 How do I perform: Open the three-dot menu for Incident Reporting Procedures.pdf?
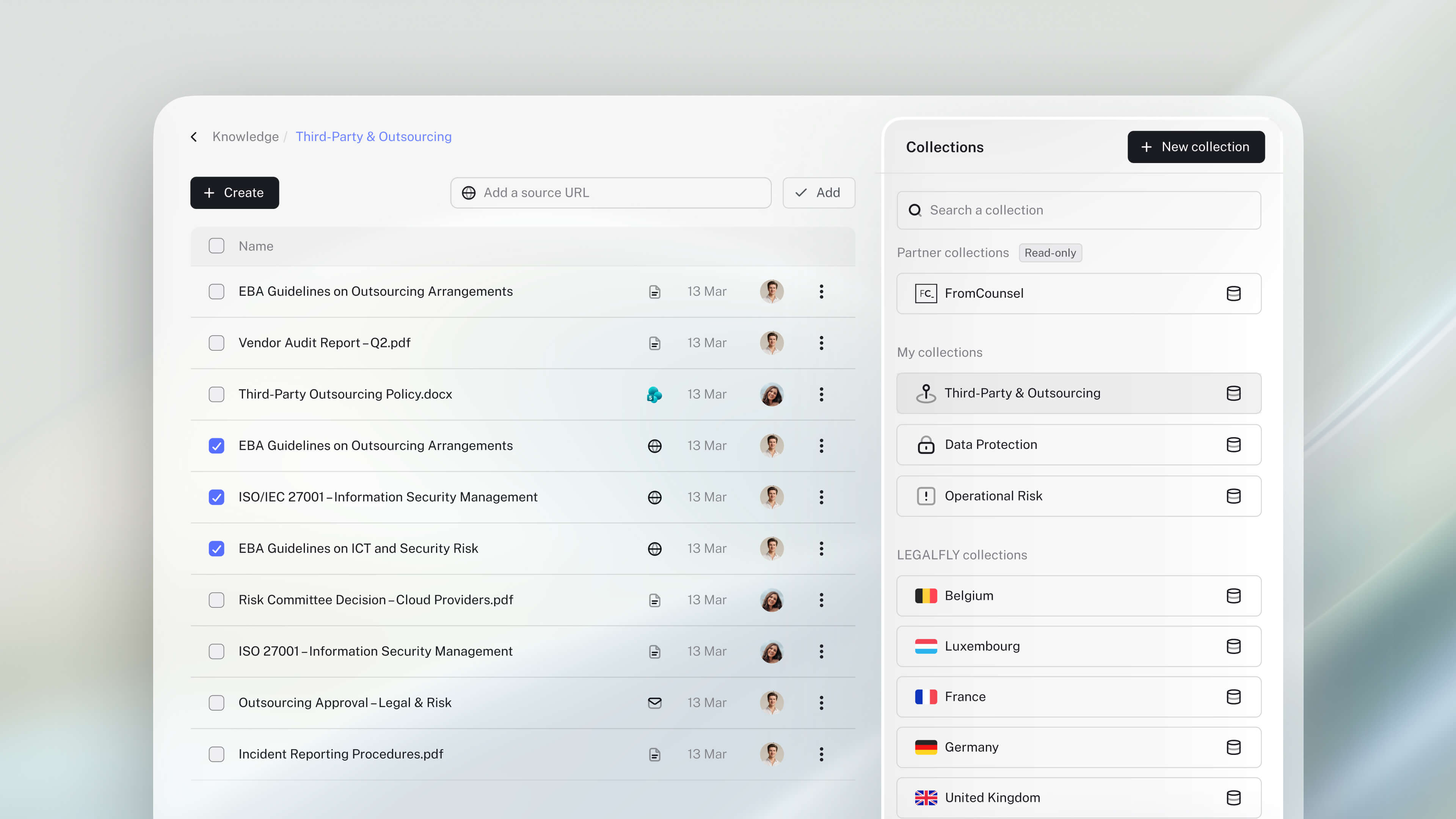point(821,754)
